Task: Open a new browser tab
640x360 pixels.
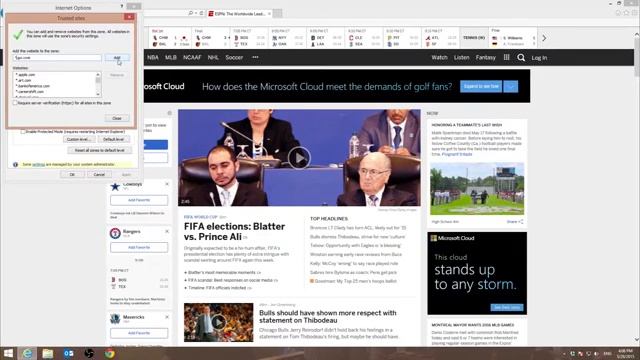Action: coord(278,13)
